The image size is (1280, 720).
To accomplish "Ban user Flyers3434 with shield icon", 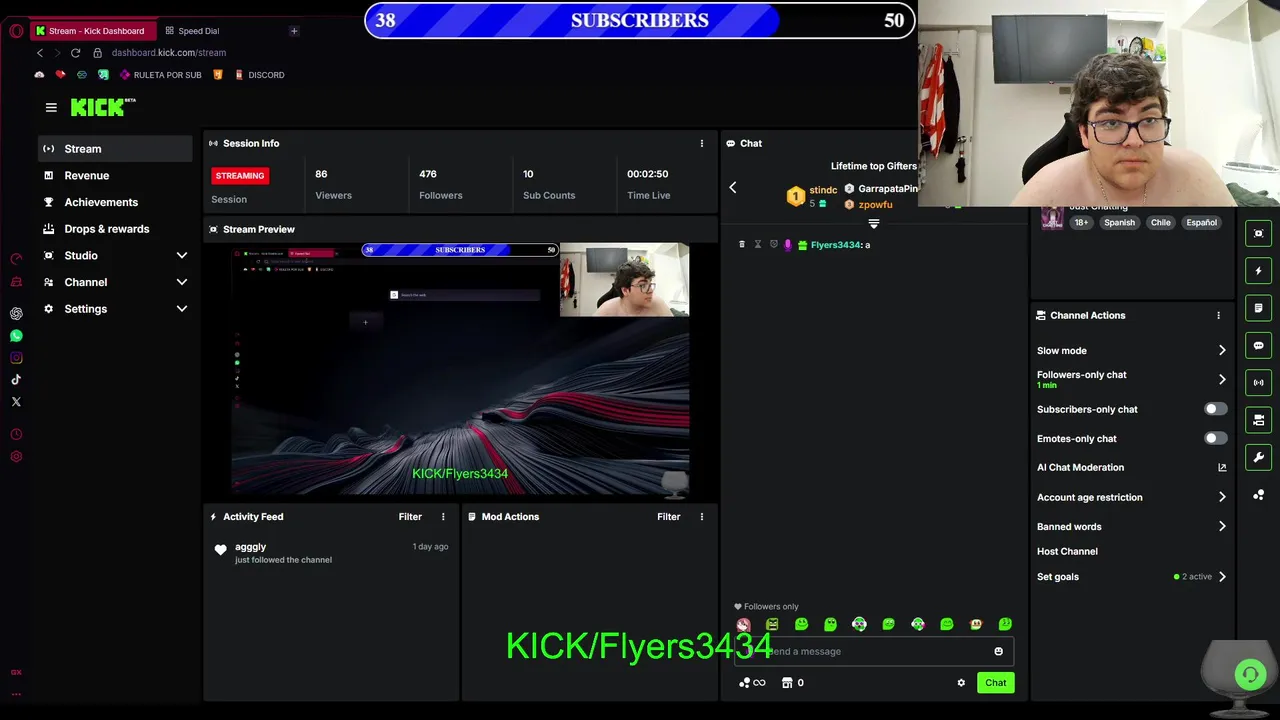I will pyautogui.click(x=773, y=245).
